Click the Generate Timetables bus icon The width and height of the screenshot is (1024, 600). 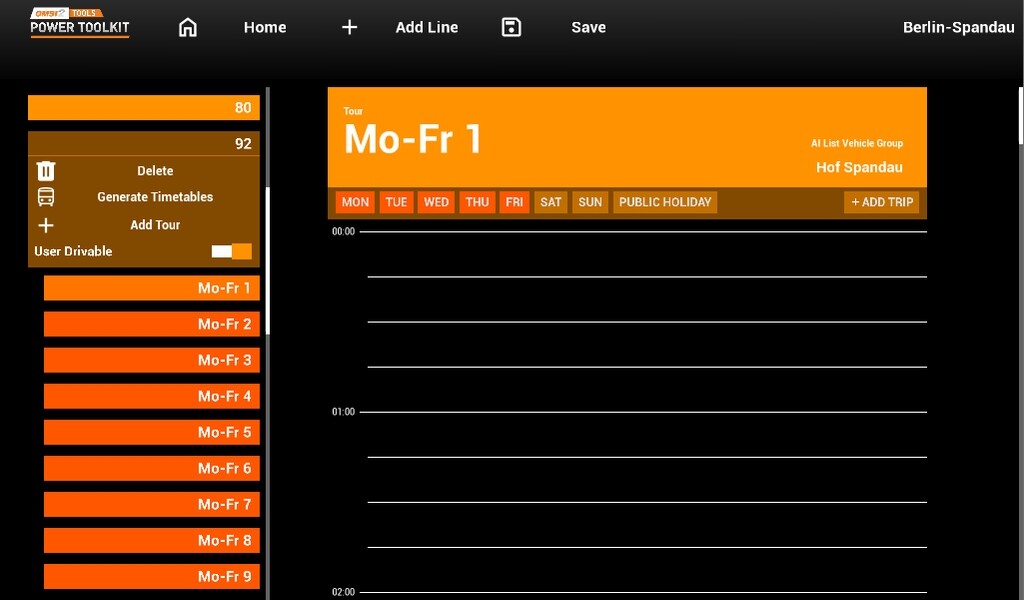click(46, 197)
